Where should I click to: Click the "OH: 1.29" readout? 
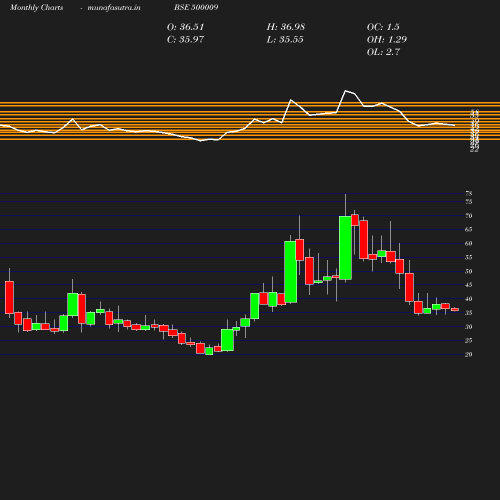point(387,40)
